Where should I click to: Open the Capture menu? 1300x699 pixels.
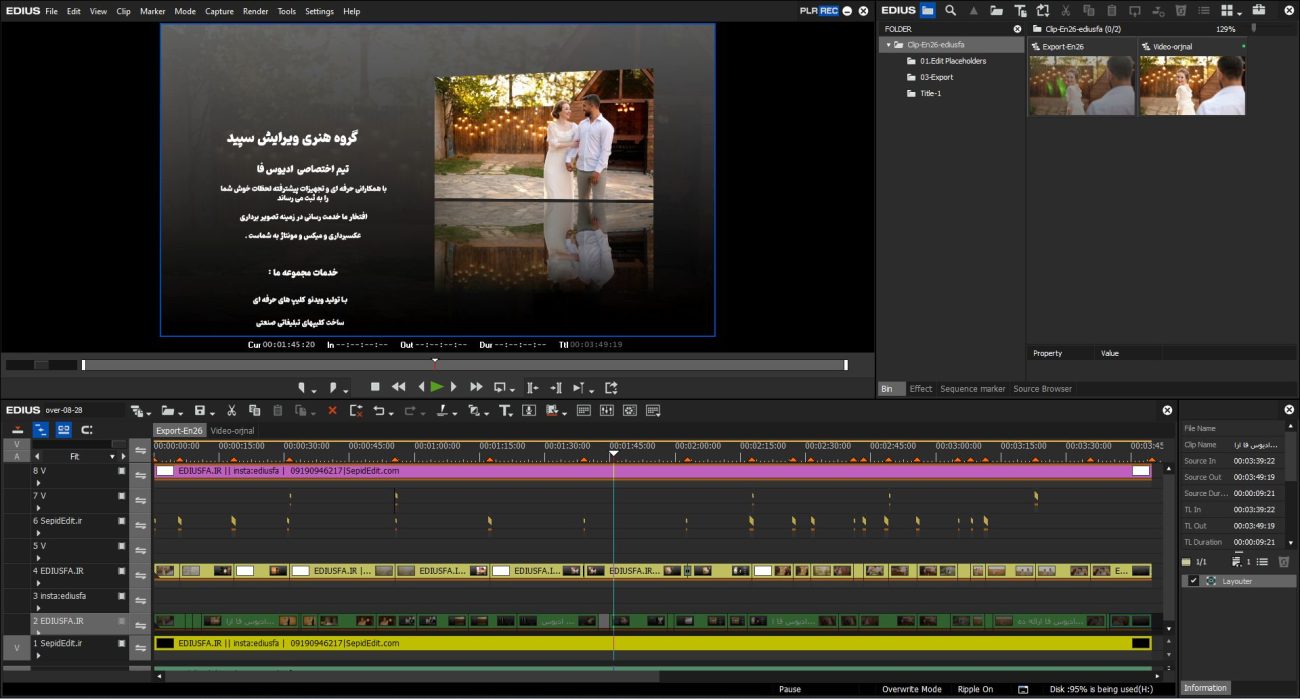(x=219, y=11)
